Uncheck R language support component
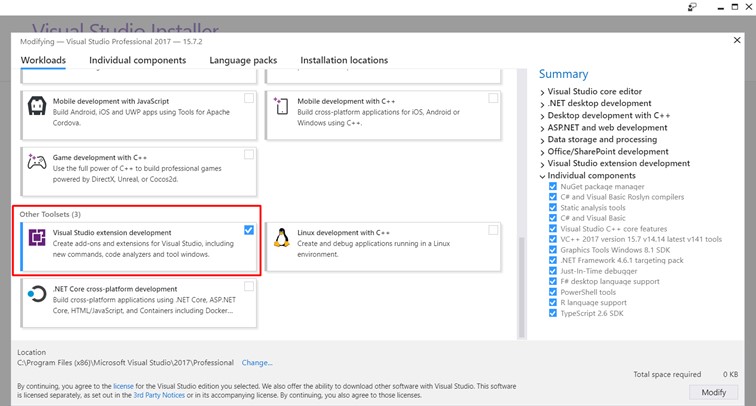This screenshot has width=756, height=406. click(x=553, y=303)
